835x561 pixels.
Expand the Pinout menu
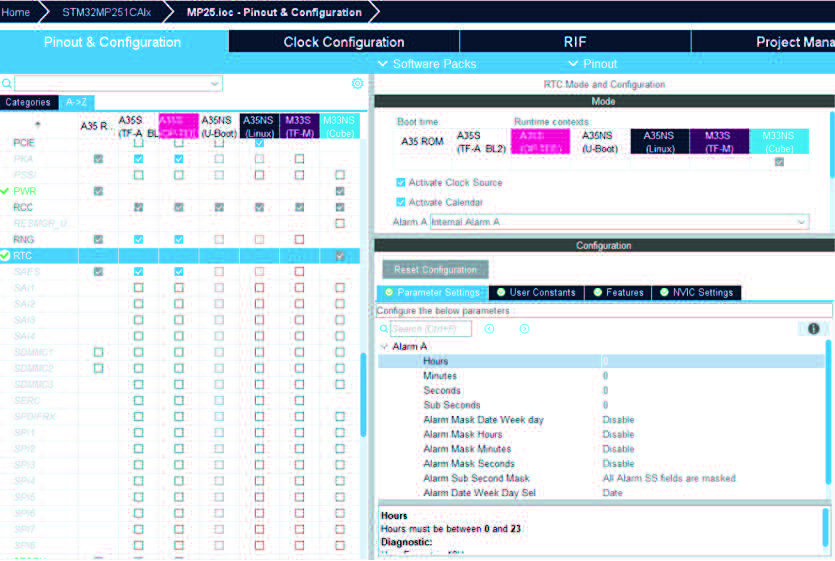pos(592,64)
